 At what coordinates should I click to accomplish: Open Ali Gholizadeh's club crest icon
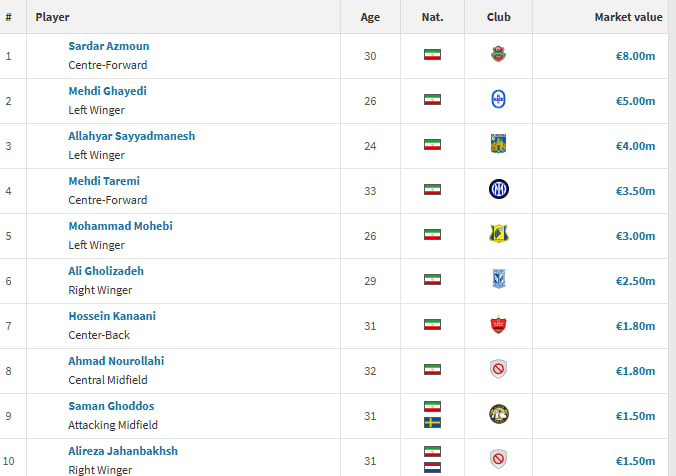(499, 279)
